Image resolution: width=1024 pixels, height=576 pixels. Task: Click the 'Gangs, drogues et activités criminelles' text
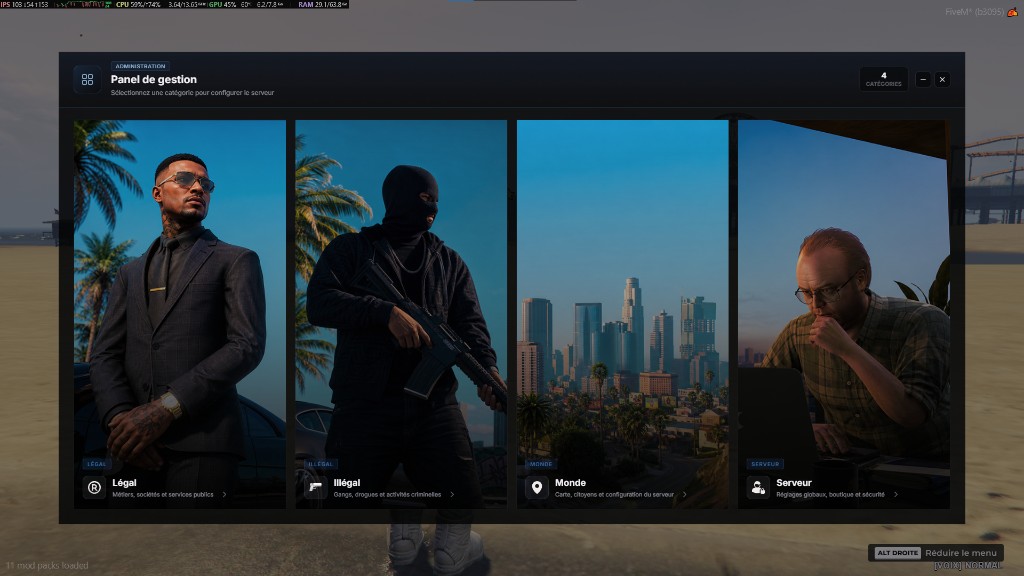[387, 494]
